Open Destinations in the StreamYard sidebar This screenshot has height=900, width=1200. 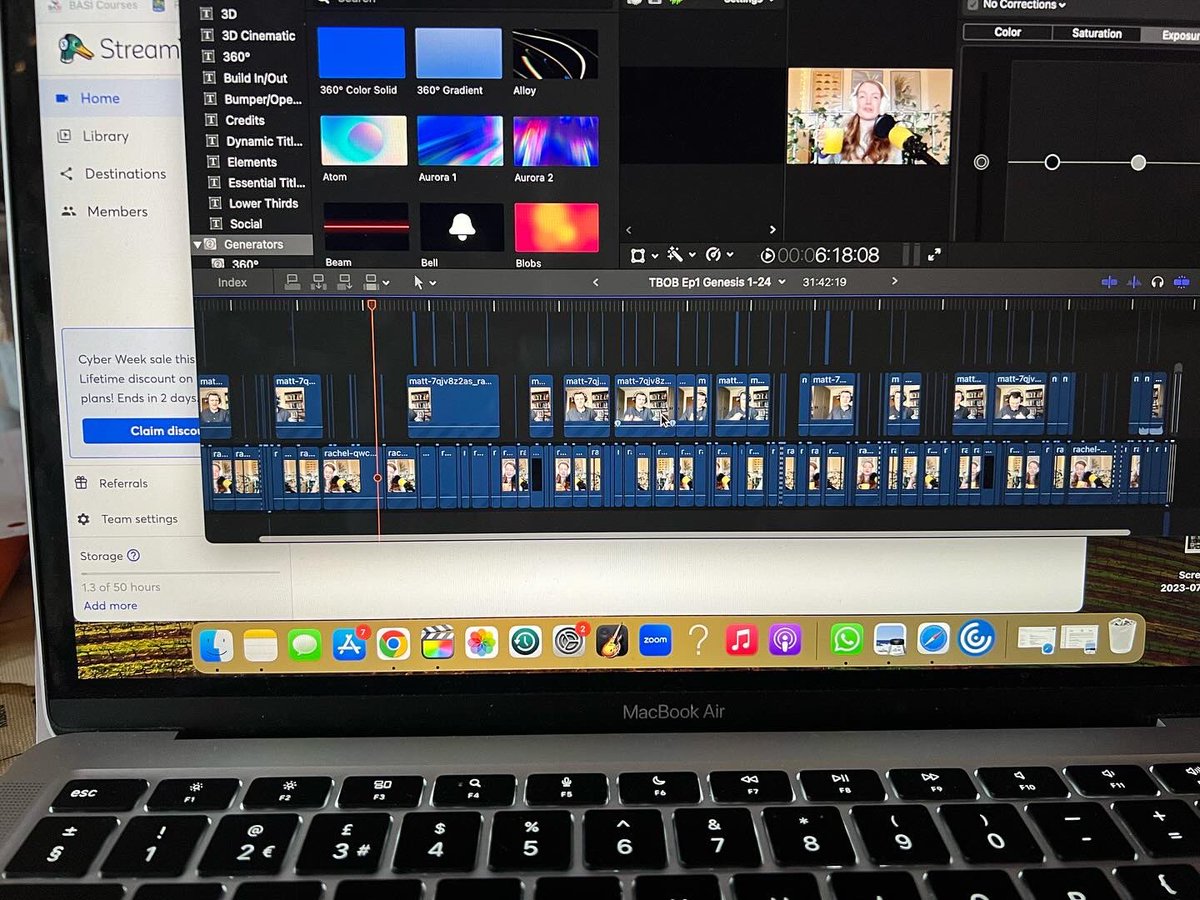pos(125,174)
